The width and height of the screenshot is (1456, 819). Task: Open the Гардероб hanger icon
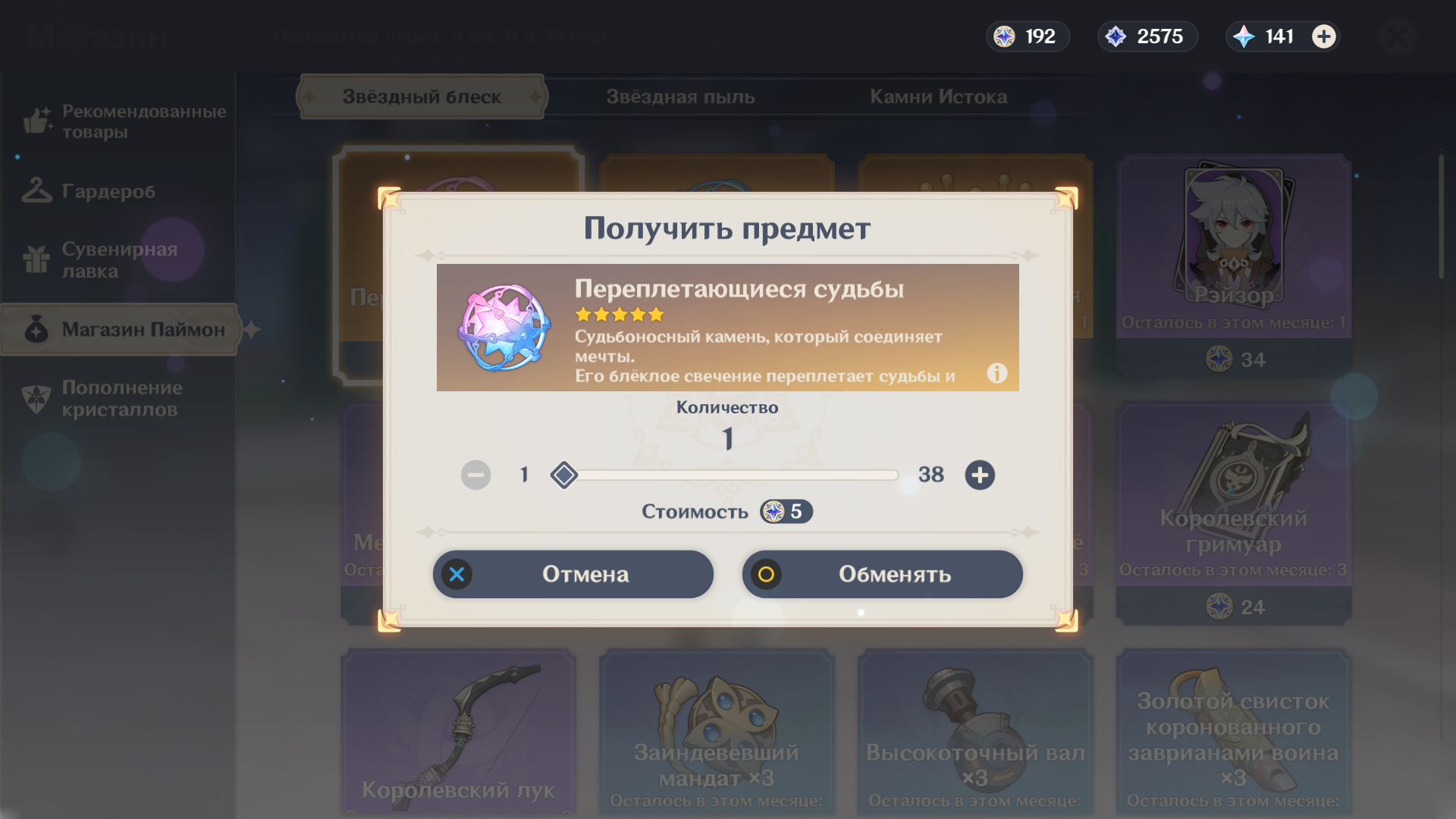(36, 191)
